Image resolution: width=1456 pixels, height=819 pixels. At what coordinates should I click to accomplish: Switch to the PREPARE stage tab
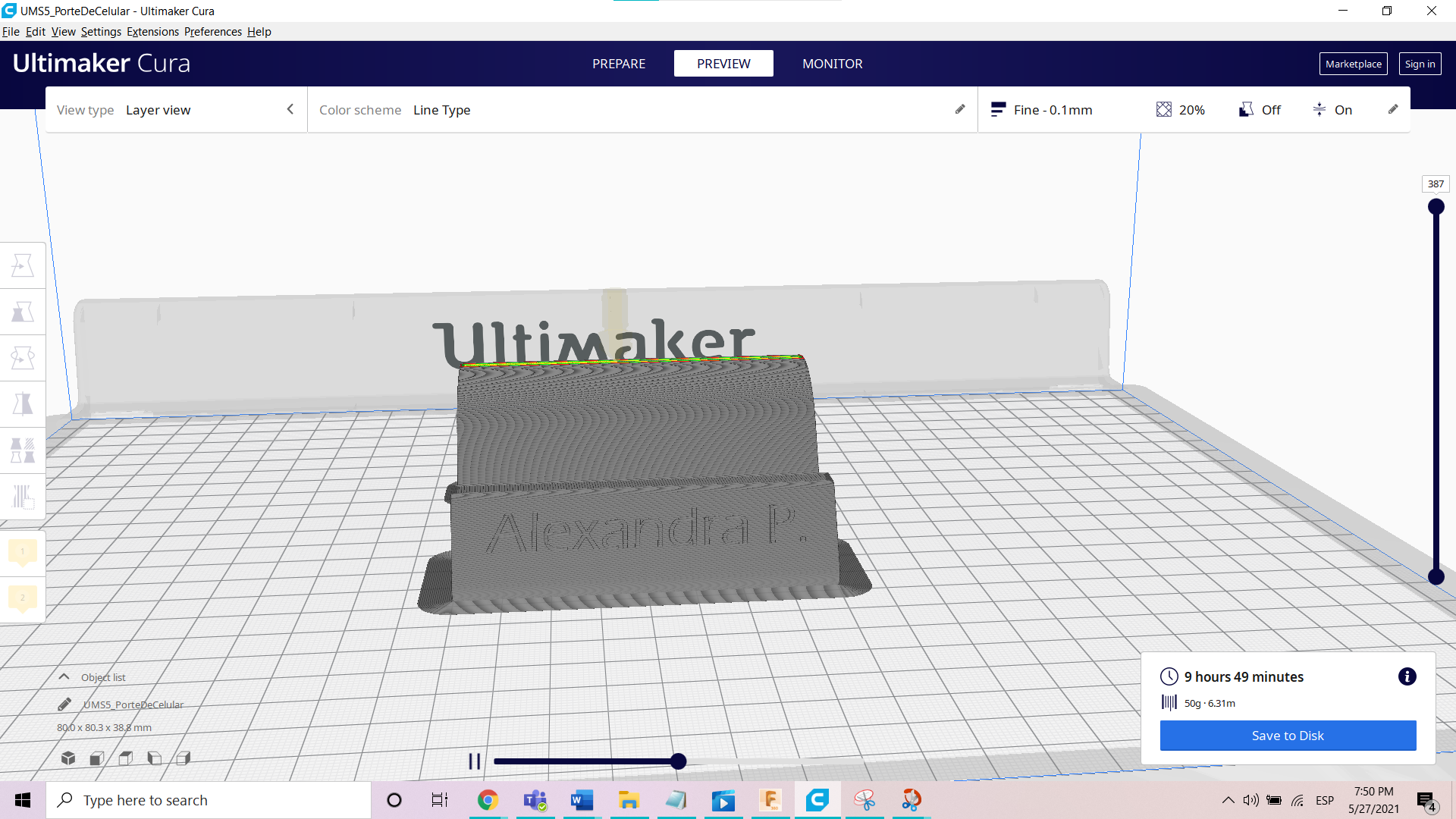619,64
